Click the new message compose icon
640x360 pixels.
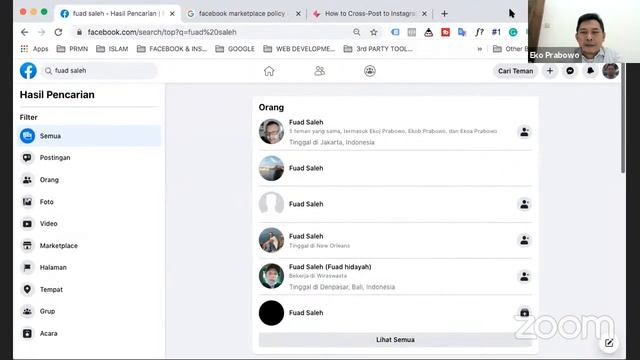tap(609, 343)
